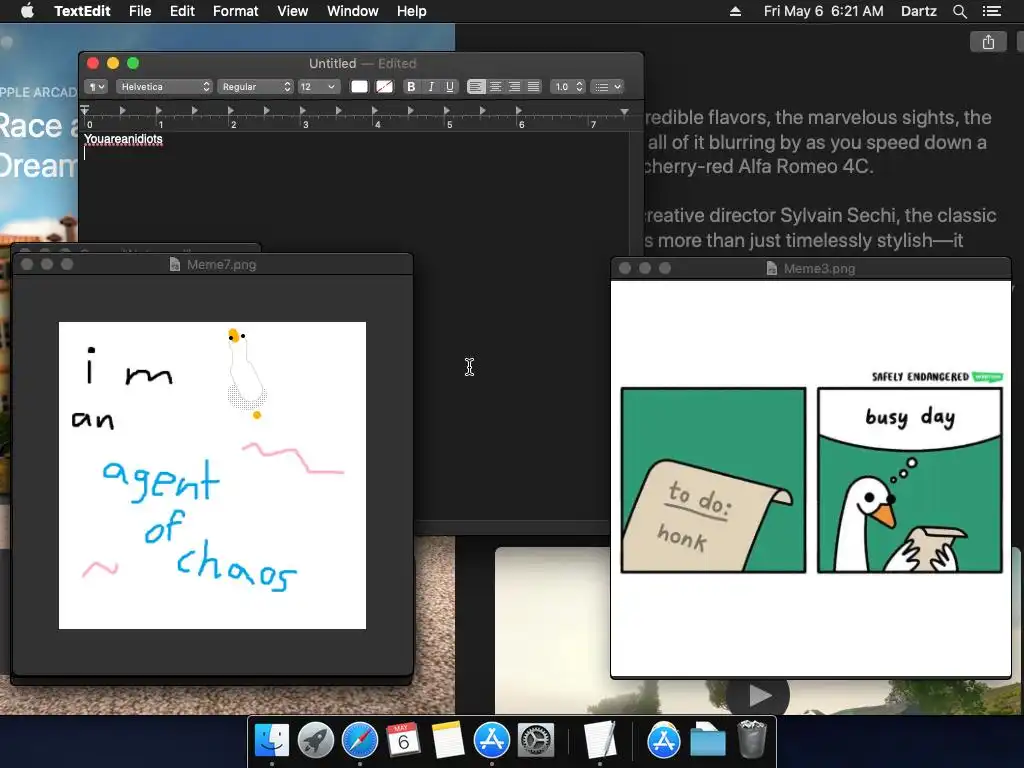This screenshot has width=1024, height=768.
Task: Click the Dartz user name
Action: point(919,11)
